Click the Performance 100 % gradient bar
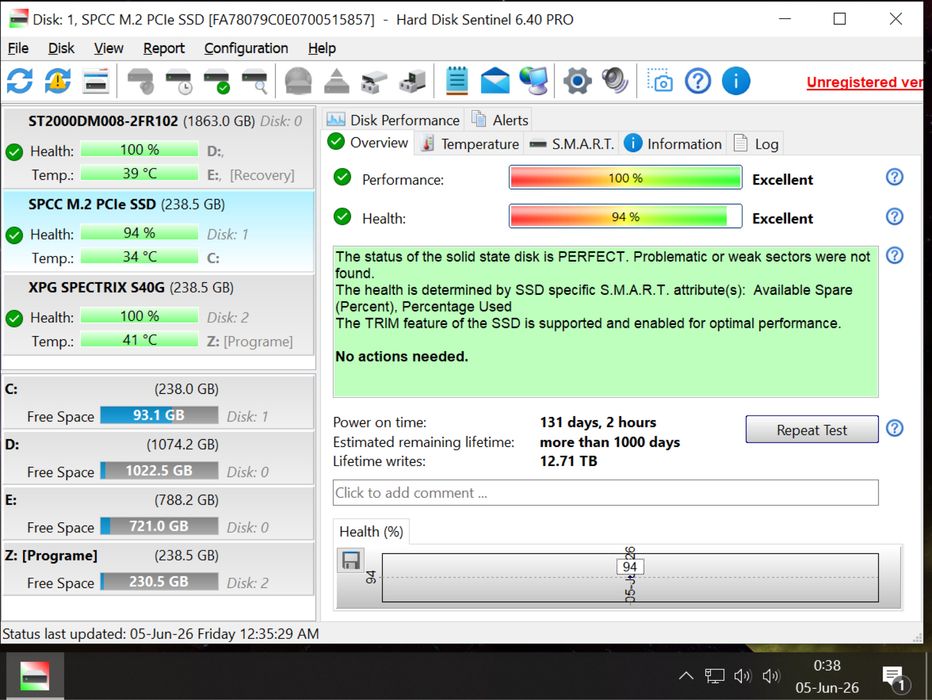 625,178
